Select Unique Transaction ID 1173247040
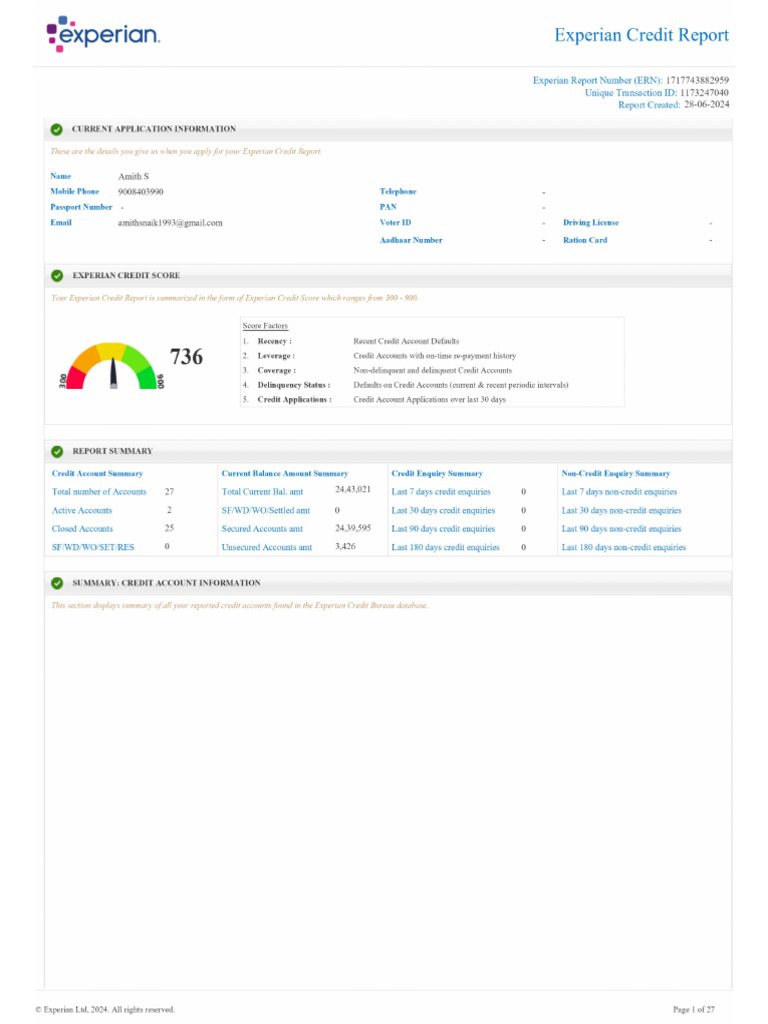This screenshot has height=1024, width=768. [704, 93]
